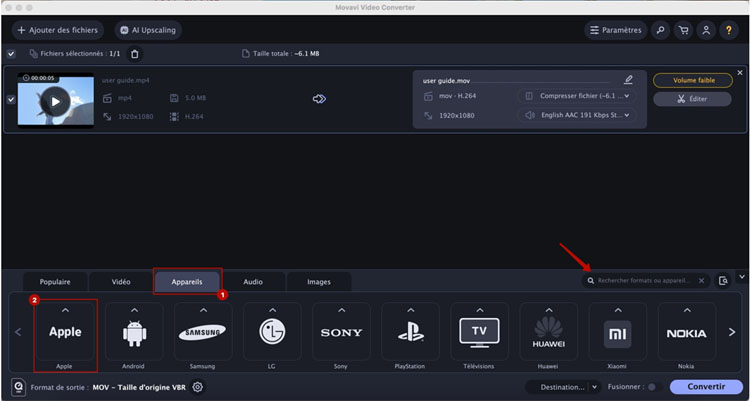This screenshot has height=401, width=750.
Task: Open output format settings gear icon
Action: pyautogui.click(x=198, y=387)
